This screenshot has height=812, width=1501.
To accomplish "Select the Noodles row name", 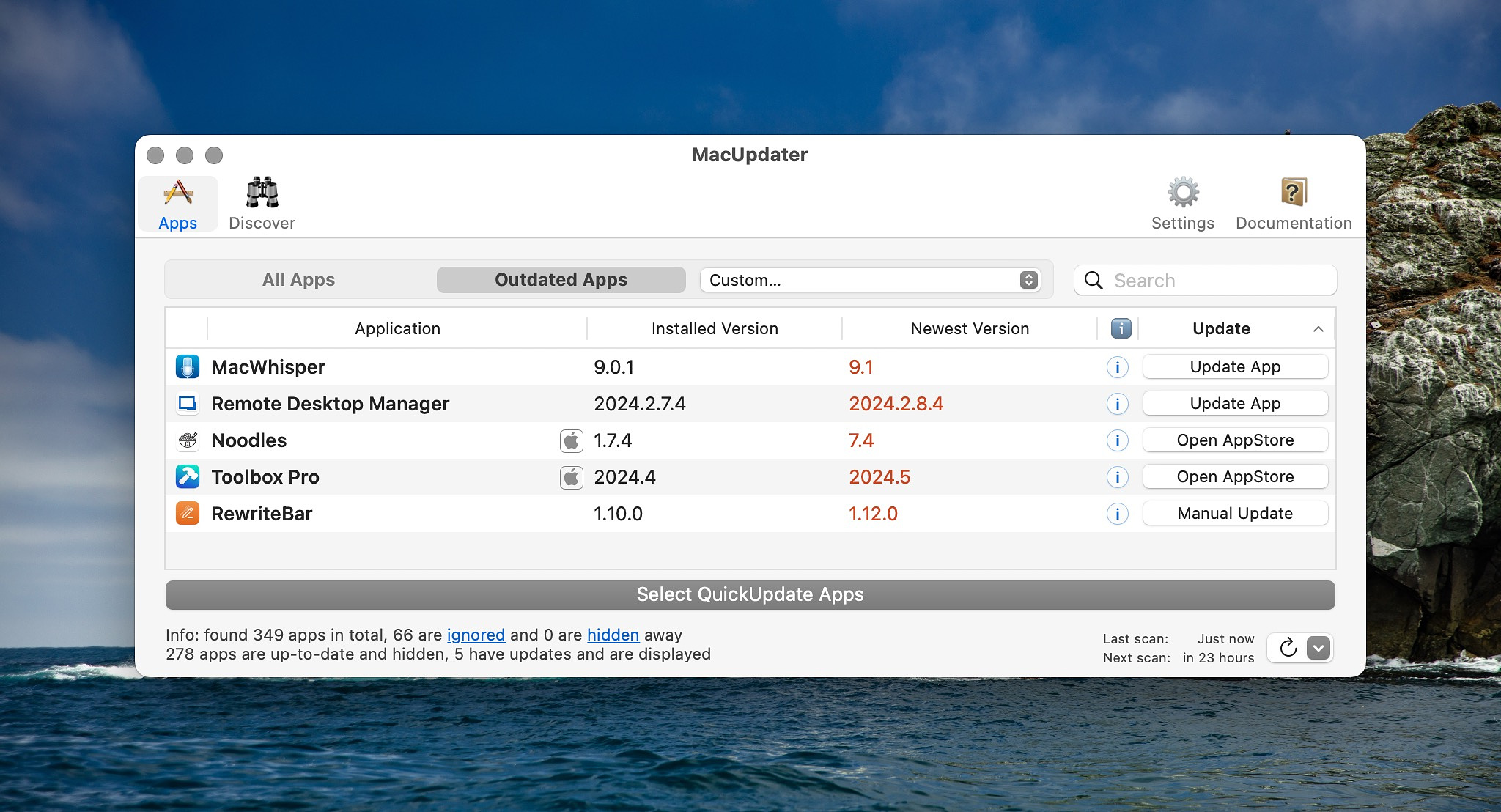I will coord(249,440).
